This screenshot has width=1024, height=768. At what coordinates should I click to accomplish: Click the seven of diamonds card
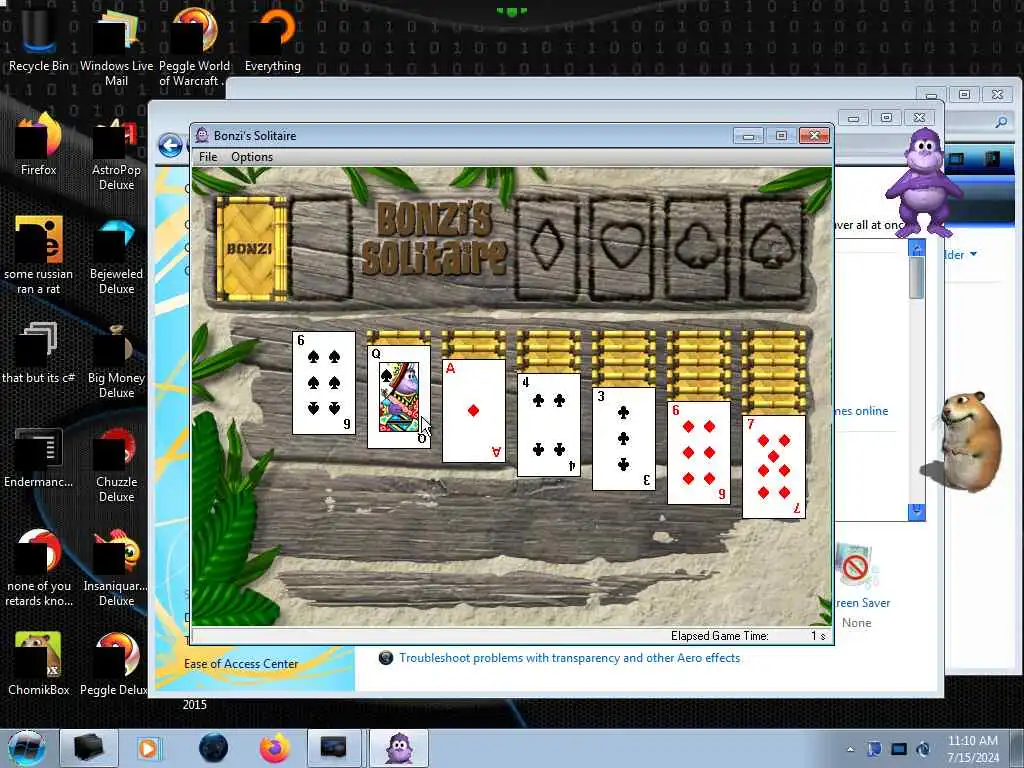point(774,467)
